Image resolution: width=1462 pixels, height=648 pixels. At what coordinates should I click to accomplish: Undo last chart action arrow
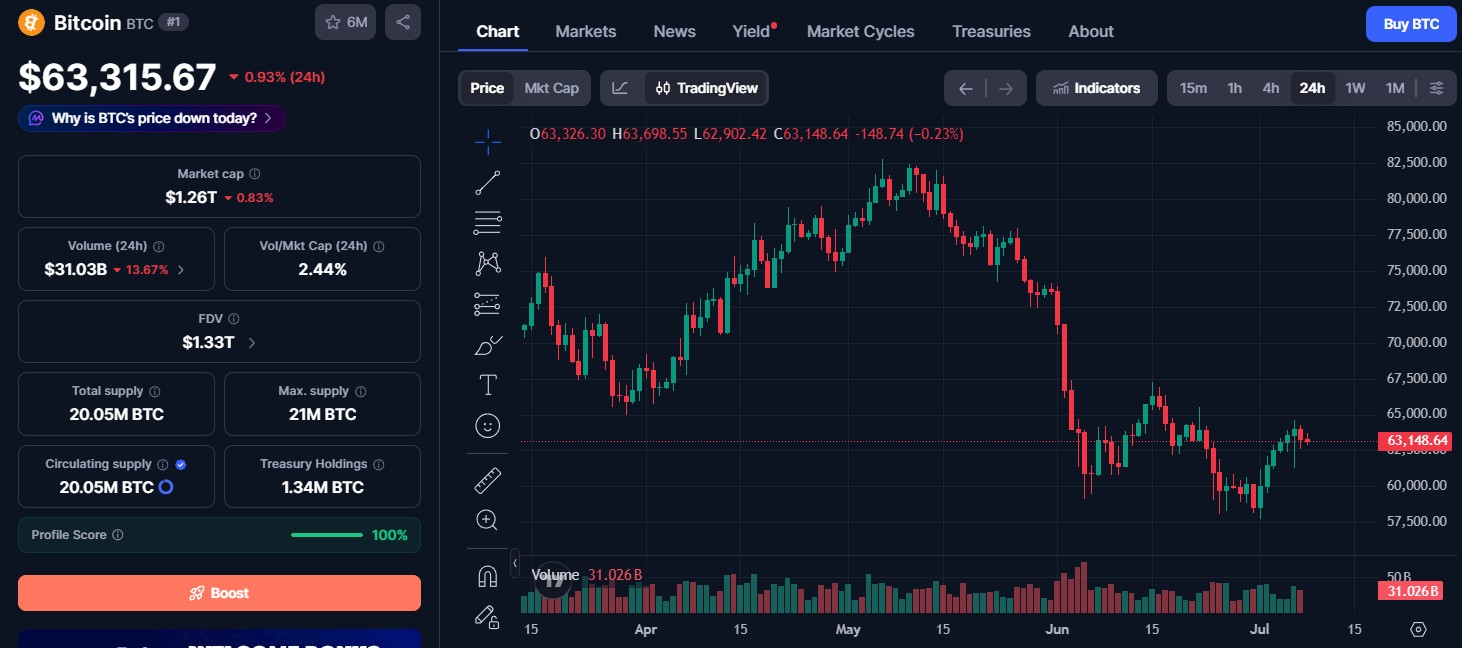pos(966,88)
